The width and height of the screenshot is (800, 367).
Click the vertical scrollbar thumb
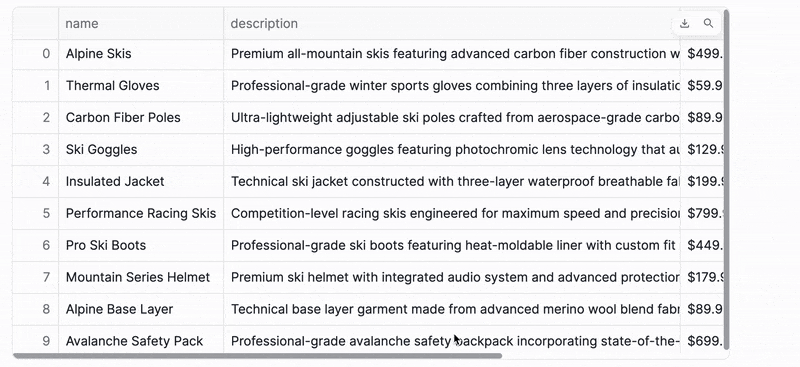[x=727, y=179]
